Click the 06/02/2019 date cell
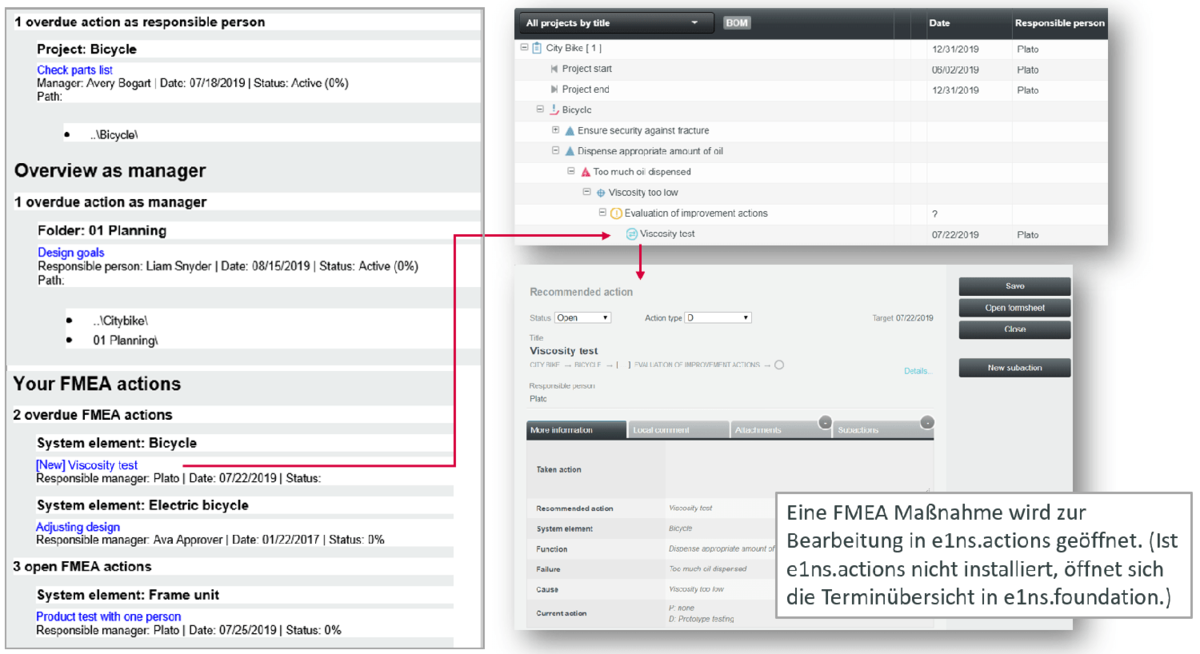Image resolution: width=1200 pixels, height=654 pixels. tap(955, 70)
